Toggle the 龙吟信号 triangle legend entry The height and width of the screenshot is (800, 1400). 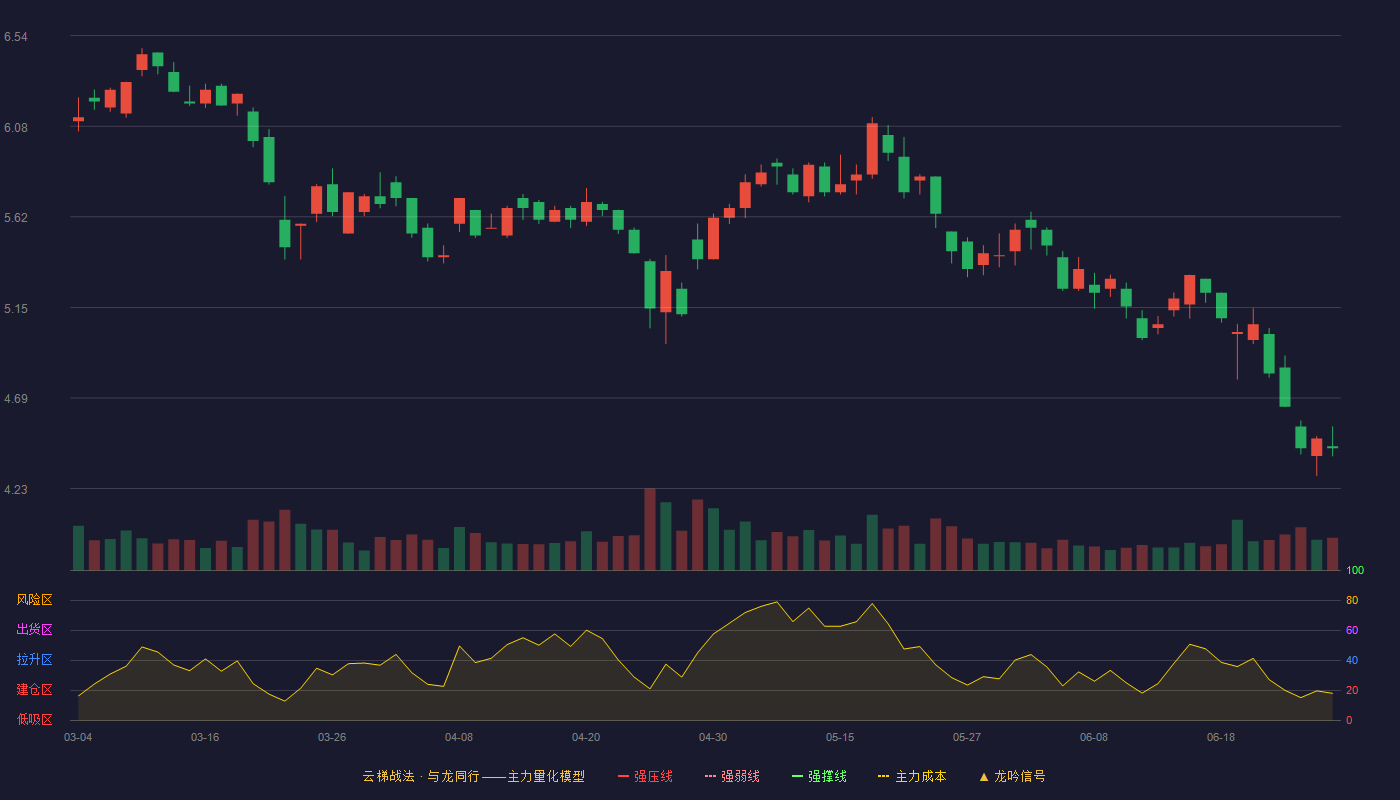pyautogui.click(x=1012, y=776)
